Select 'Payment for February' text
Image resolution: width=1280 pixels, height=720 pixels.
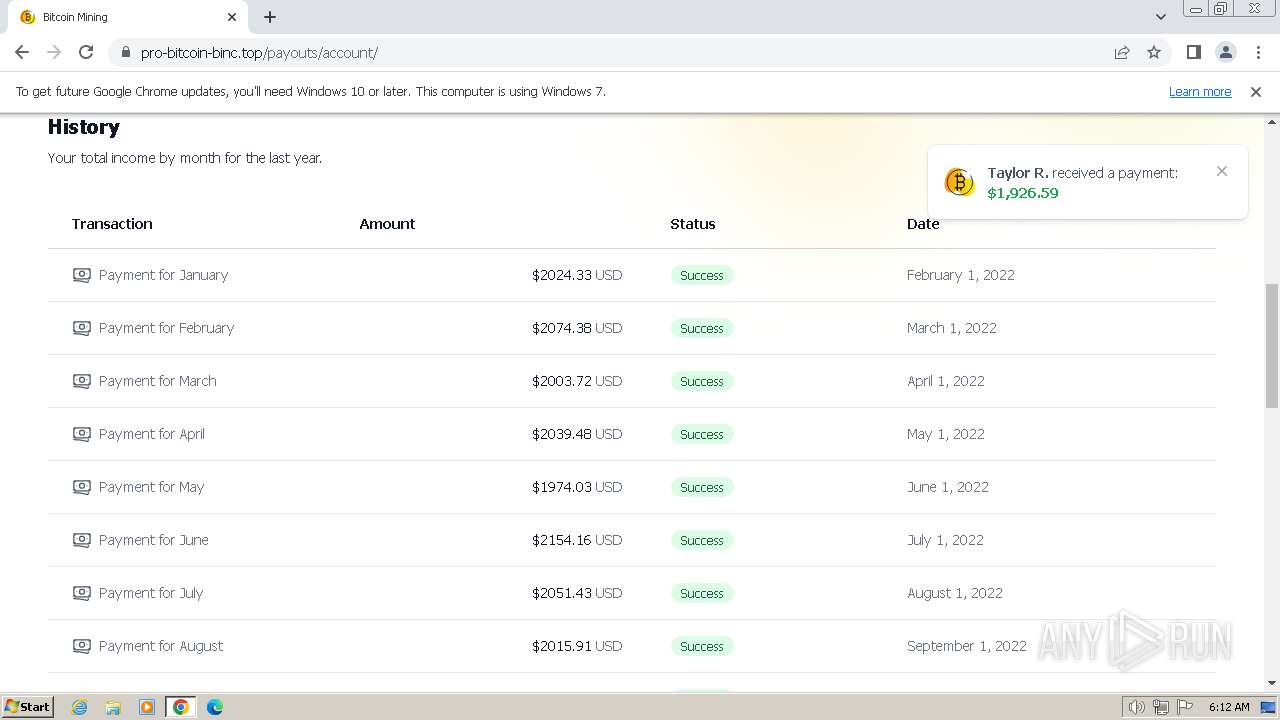coord(166,328)
